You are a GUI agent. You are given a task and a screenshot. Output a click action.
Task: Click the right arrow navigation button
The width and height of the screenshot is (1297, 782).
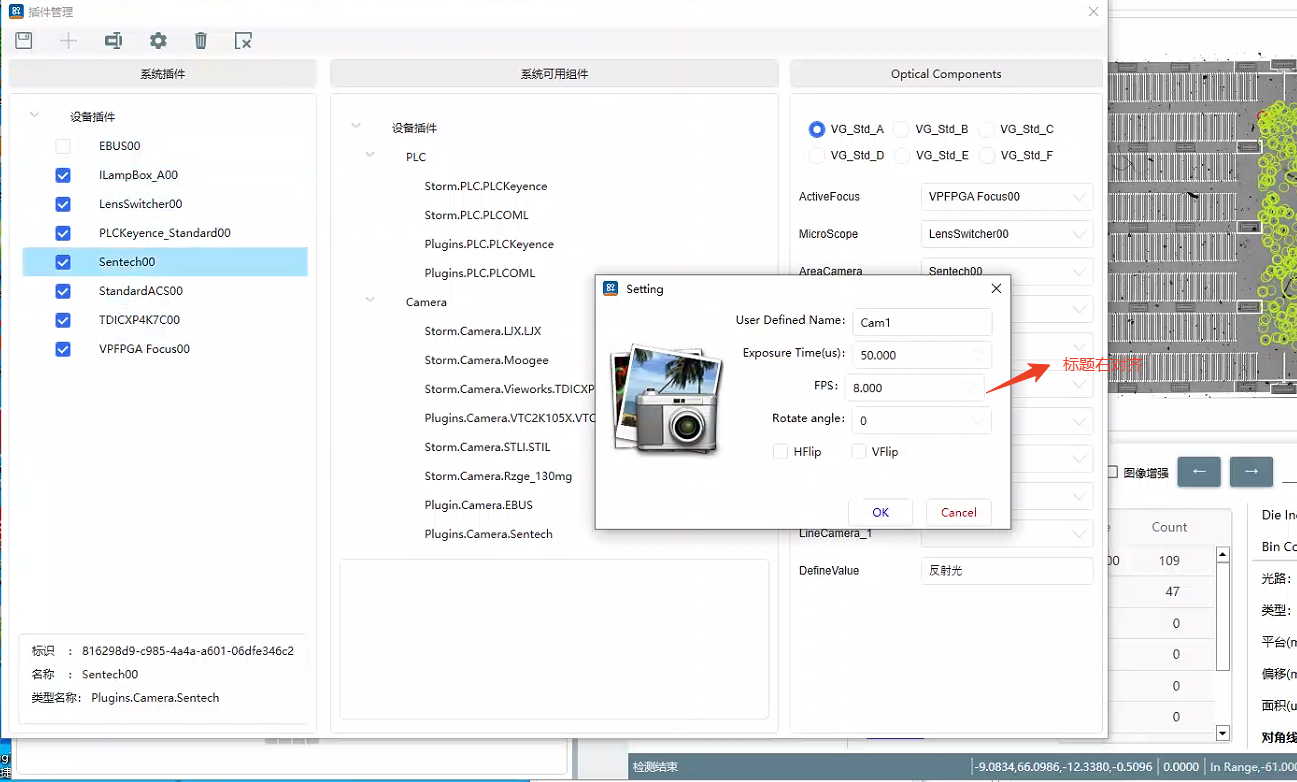pos(1251,472)
